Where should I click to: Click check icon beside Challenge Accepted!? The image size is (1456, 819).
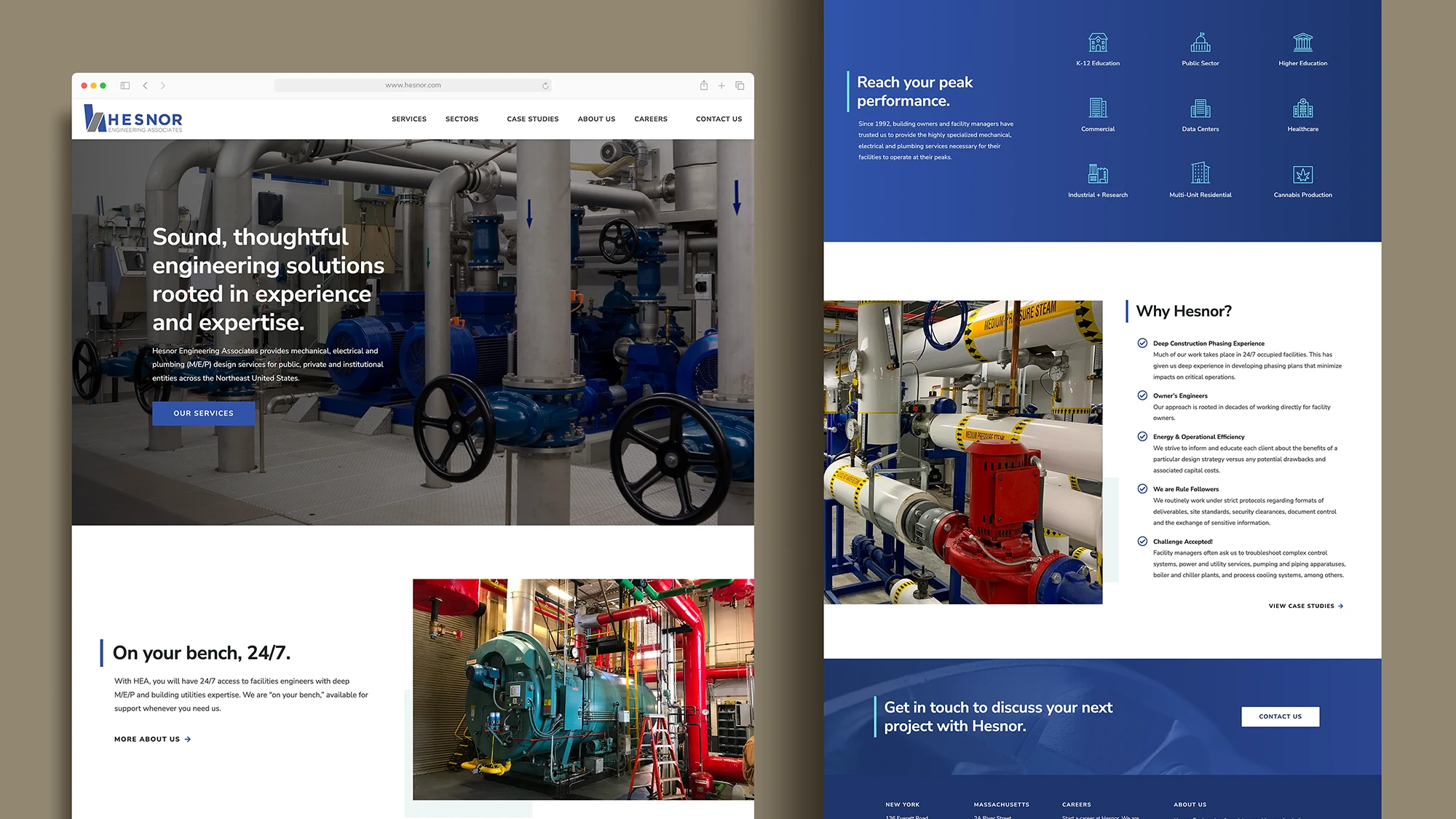pos(1142,541)
